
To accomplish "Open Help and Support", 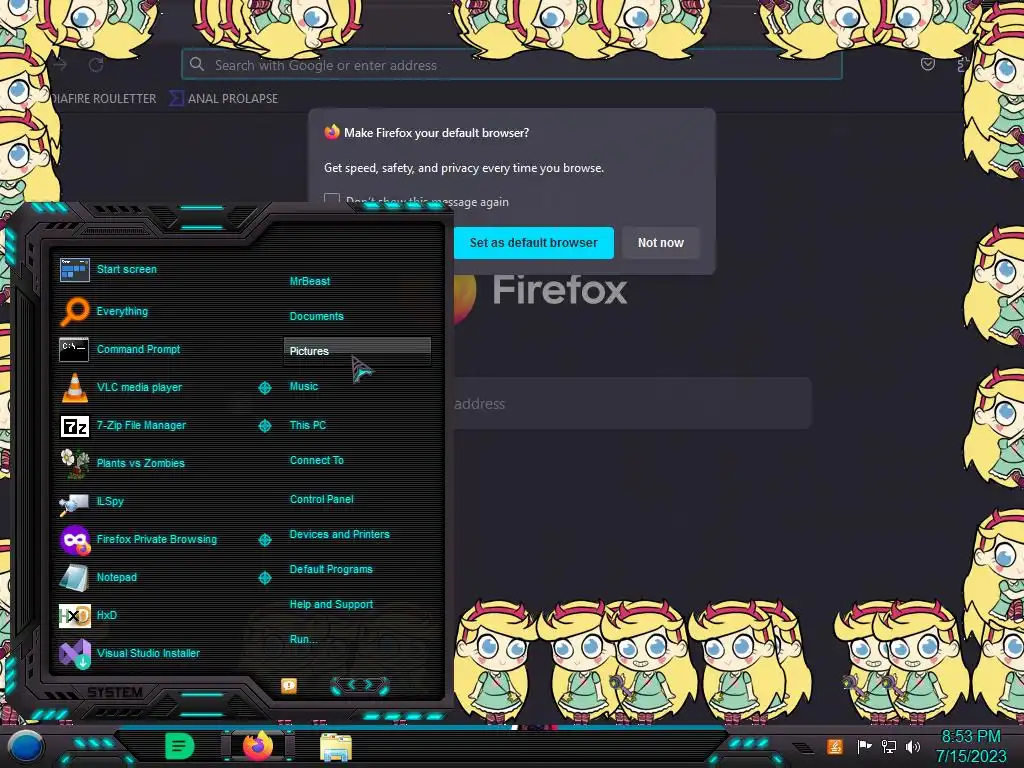I will coord(331,605).
